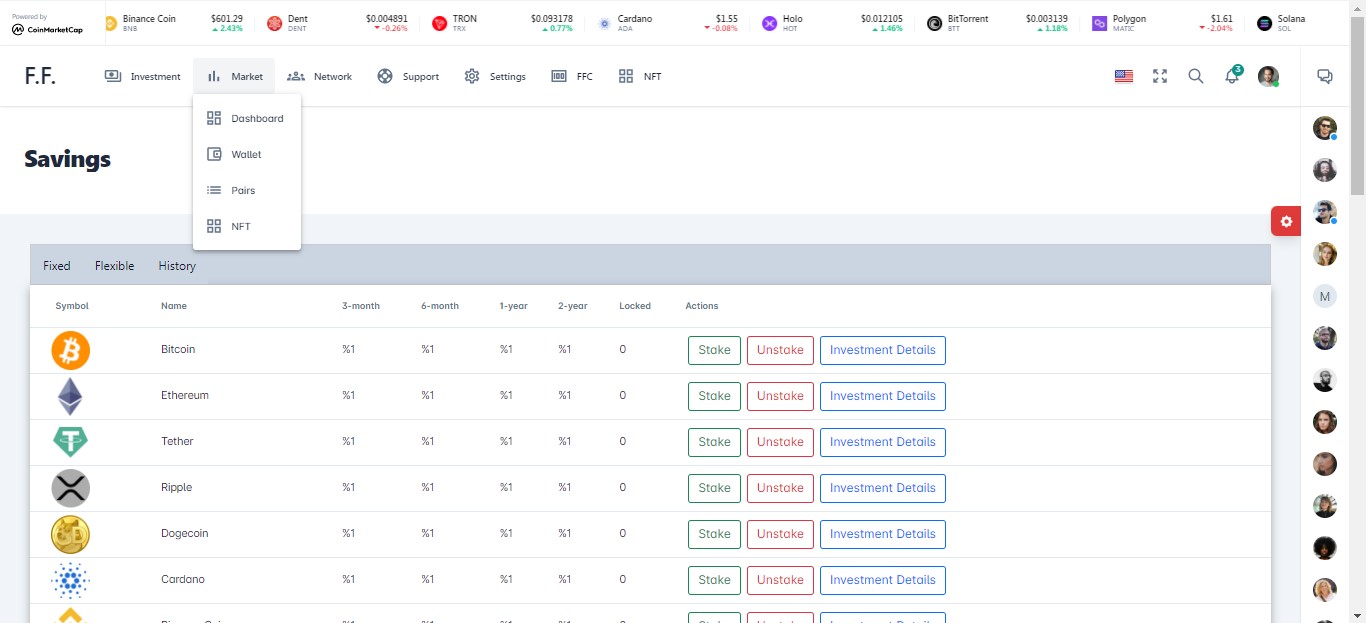
Task: Click the Ethereum logo icon
Action: tap(70, 396)
